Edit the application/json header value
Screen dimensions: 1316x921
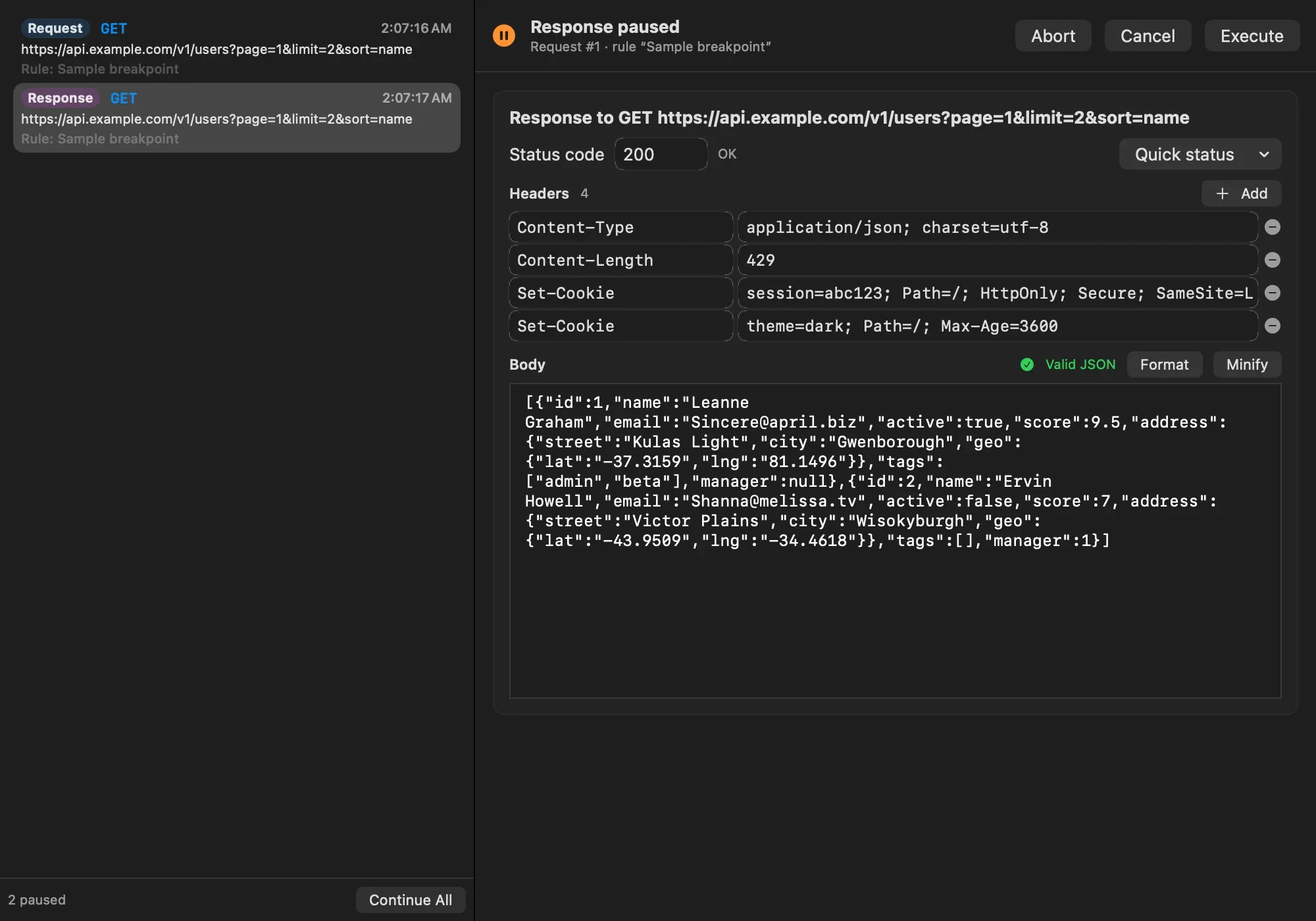pyautogui.click(x=998, y=227)
